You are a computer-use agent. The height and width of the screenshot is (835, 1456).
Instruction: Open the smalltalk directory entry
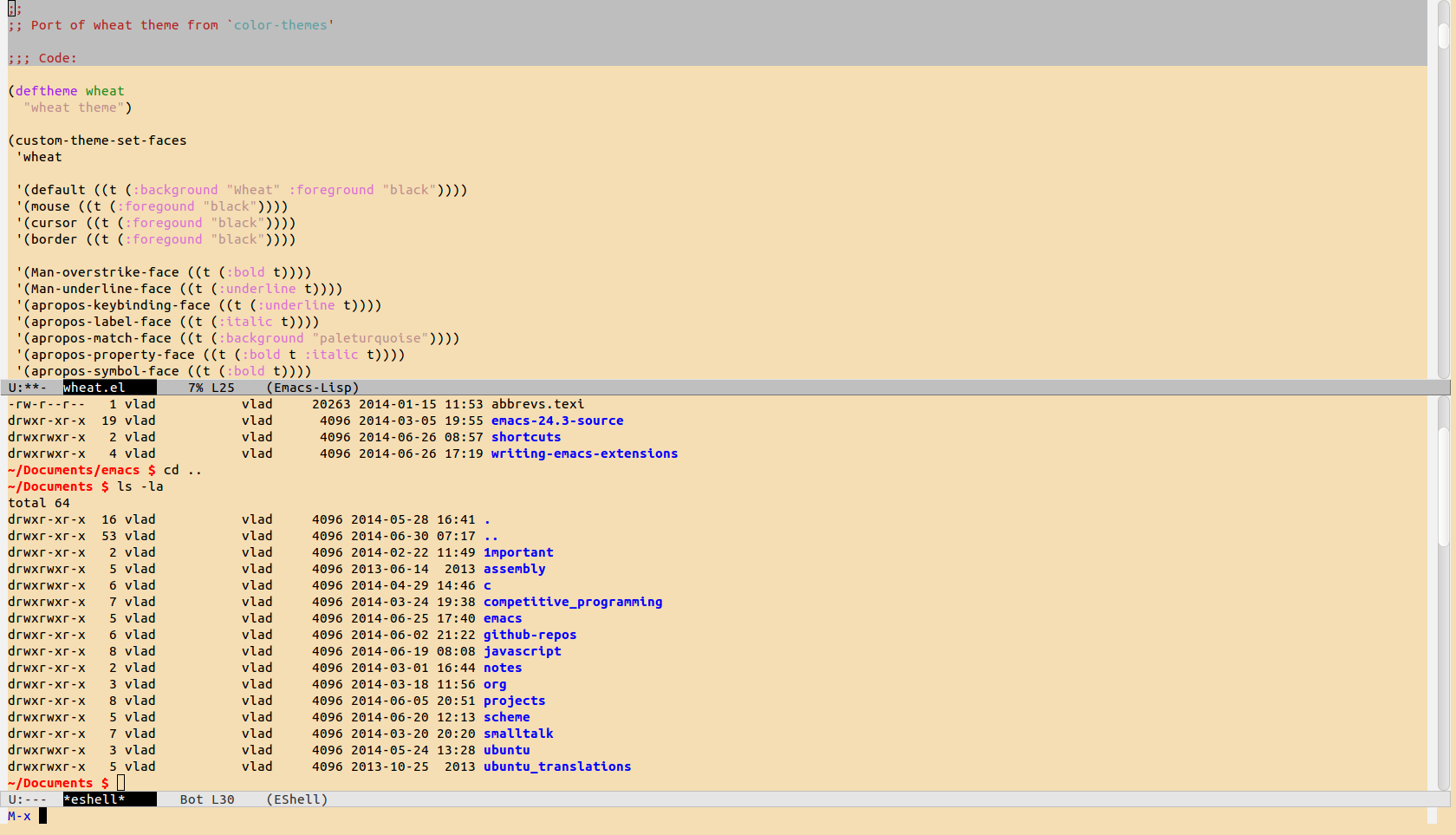pyautogui.click(x=518, y=734)
